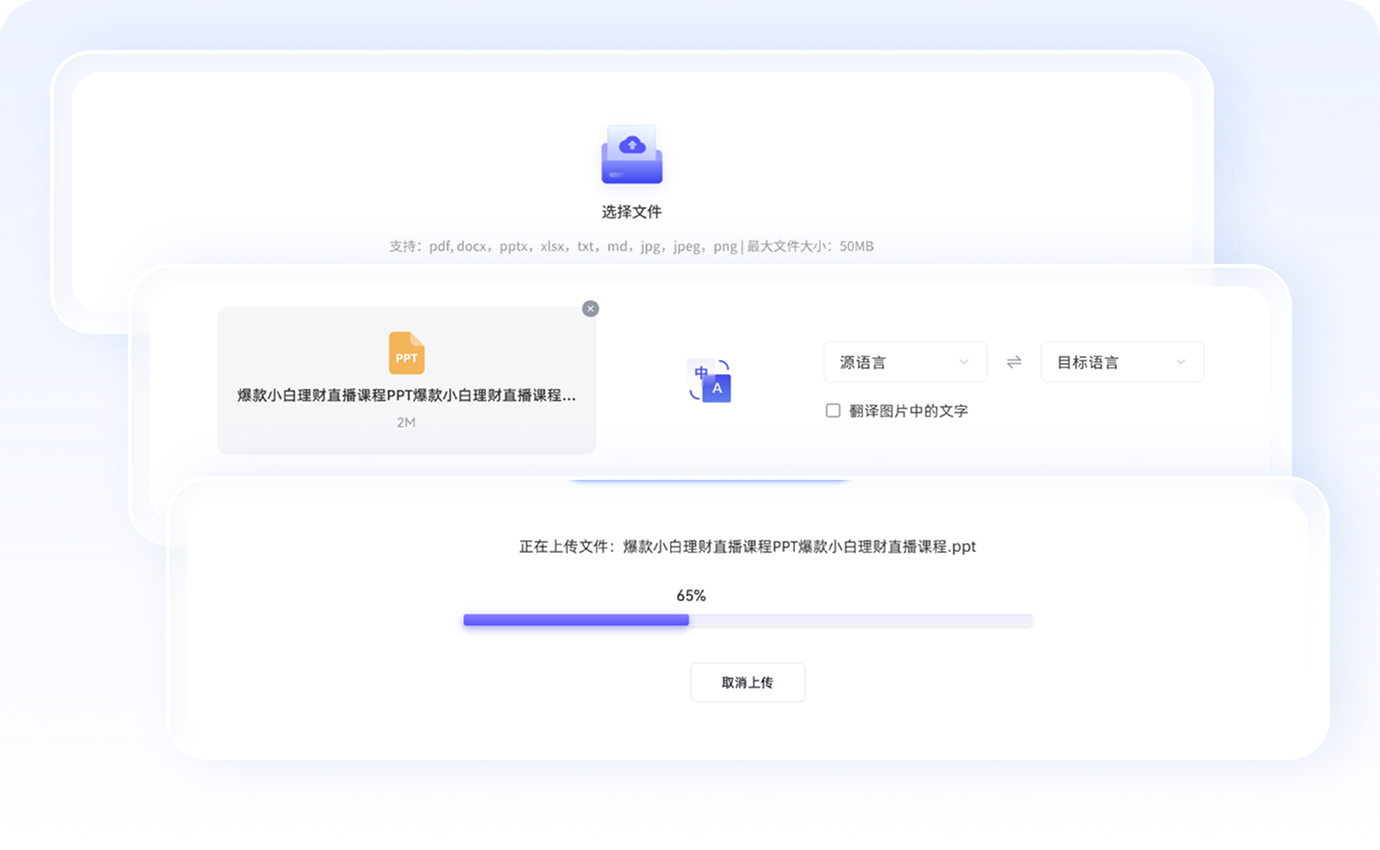
Task: Click the unfilled part of the progress bar
Action: (x=860, y=620)
